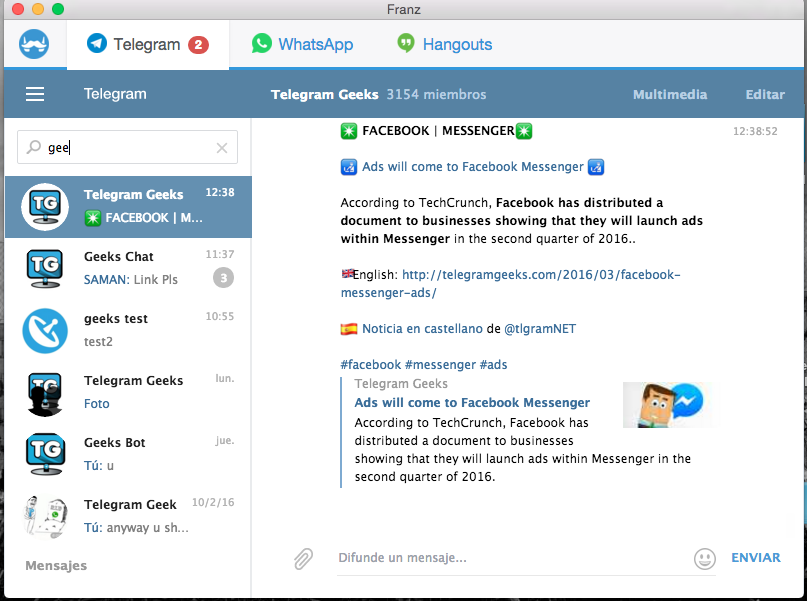Open the Franz mustache logo icon
The image size is (807, 601).
tap(34, 44)
